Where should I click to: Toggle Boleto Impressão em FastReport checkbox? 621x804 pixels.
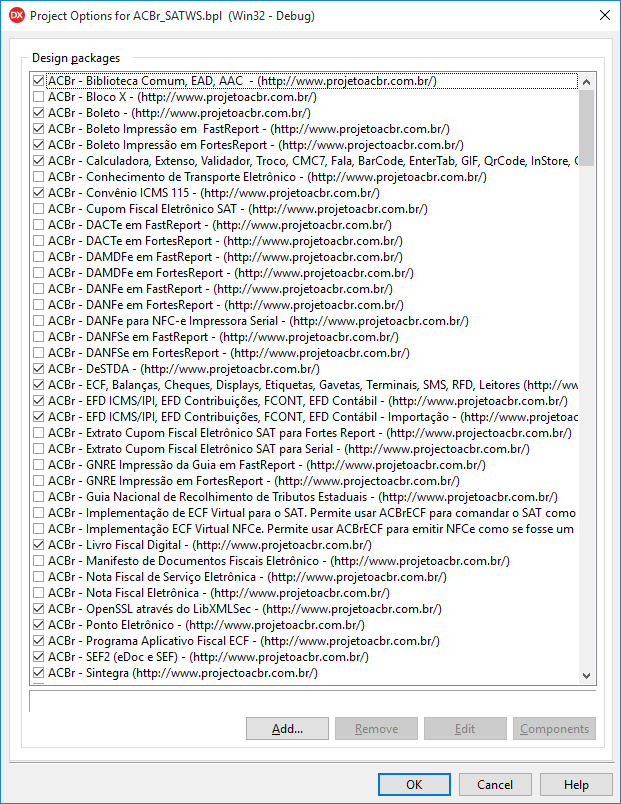tap(38, 129)
